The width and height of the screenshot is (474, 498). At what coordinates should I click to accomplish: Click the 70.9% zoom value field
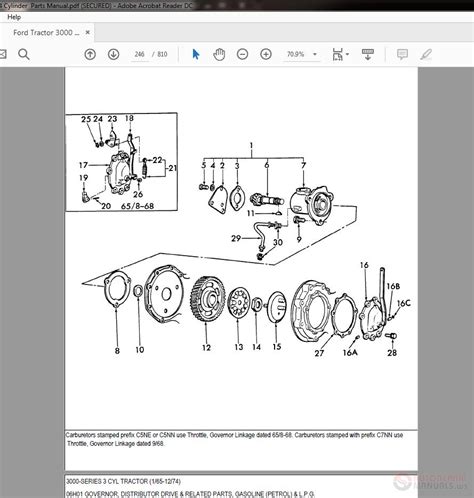click(x=296, y=54)
